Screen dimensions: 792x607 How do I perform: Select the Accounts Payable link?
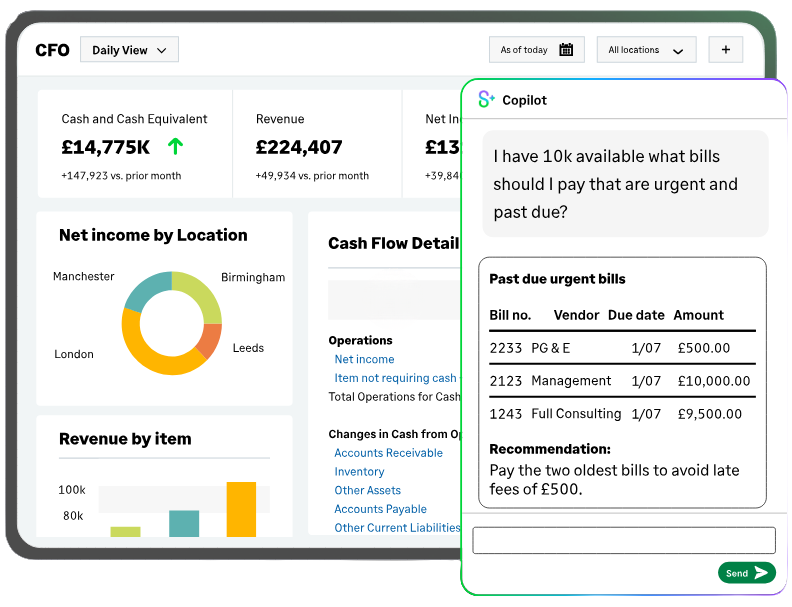380,509
